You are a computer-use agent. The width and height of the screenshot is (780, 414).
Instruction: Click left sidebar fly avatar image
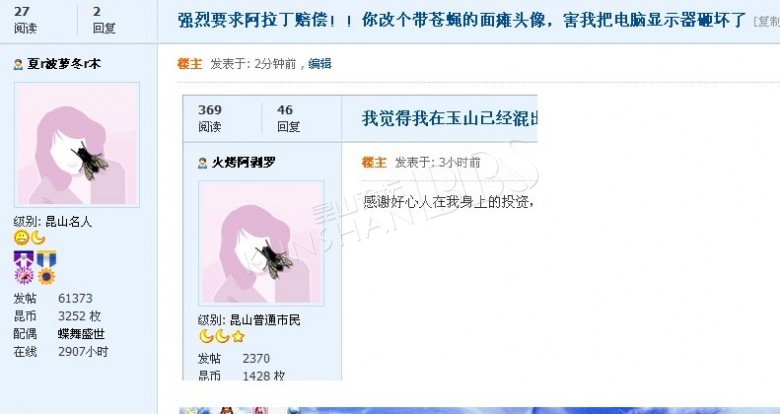click(77, 145)
